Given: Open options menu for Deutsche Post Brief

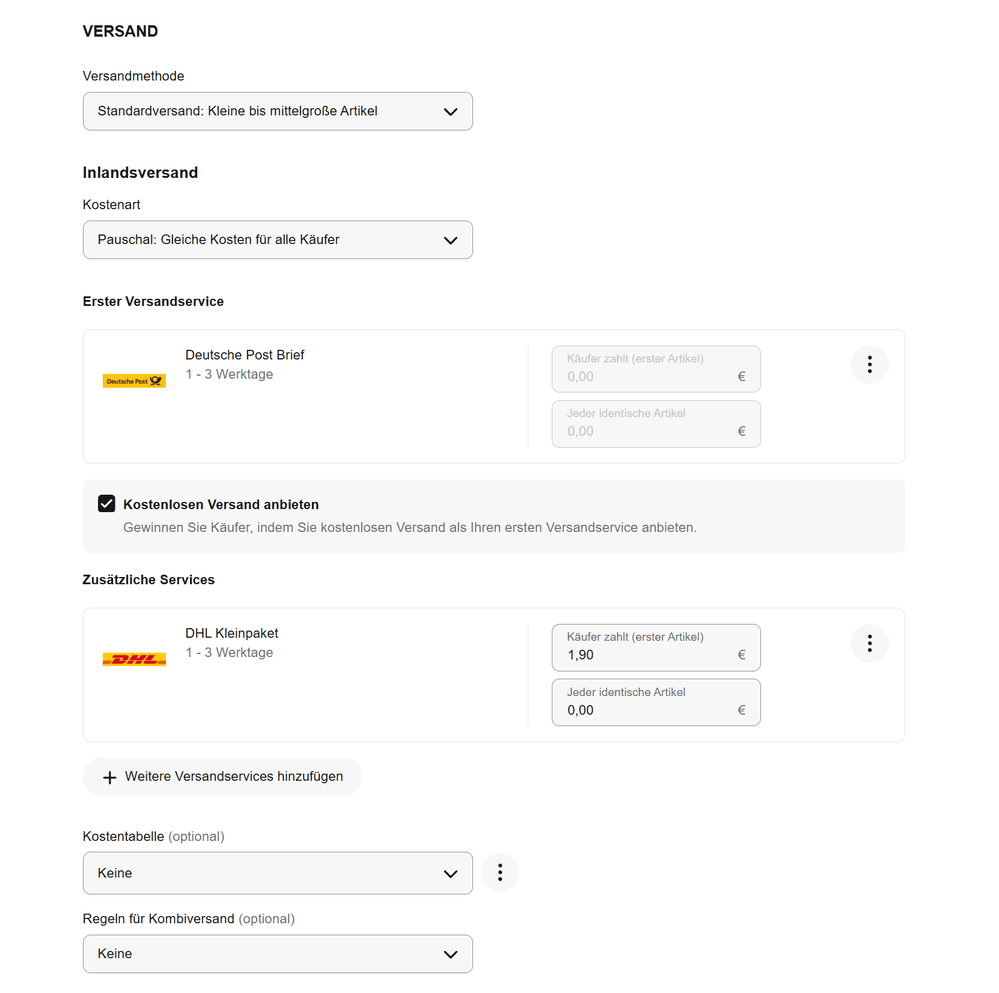Looking at the screenshot, I should click(x=869, y=365).
